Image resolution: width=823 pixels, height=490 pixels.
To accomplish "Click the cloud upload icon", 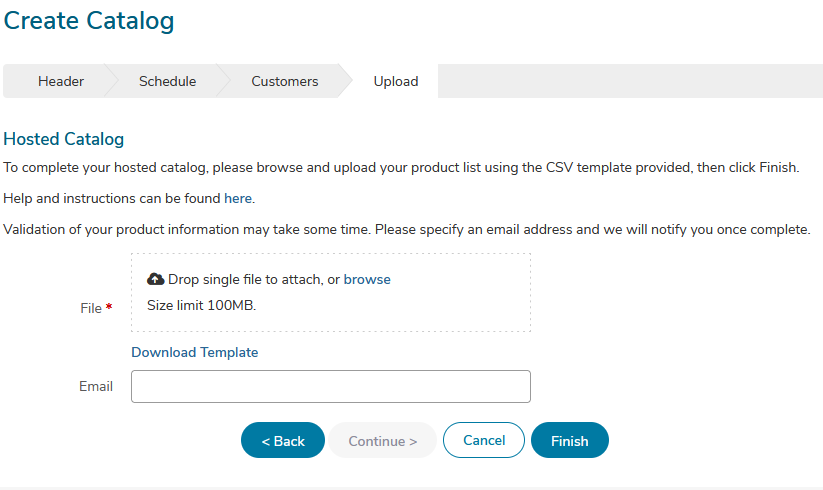I will pyautogui.click(x=155, y=279).
